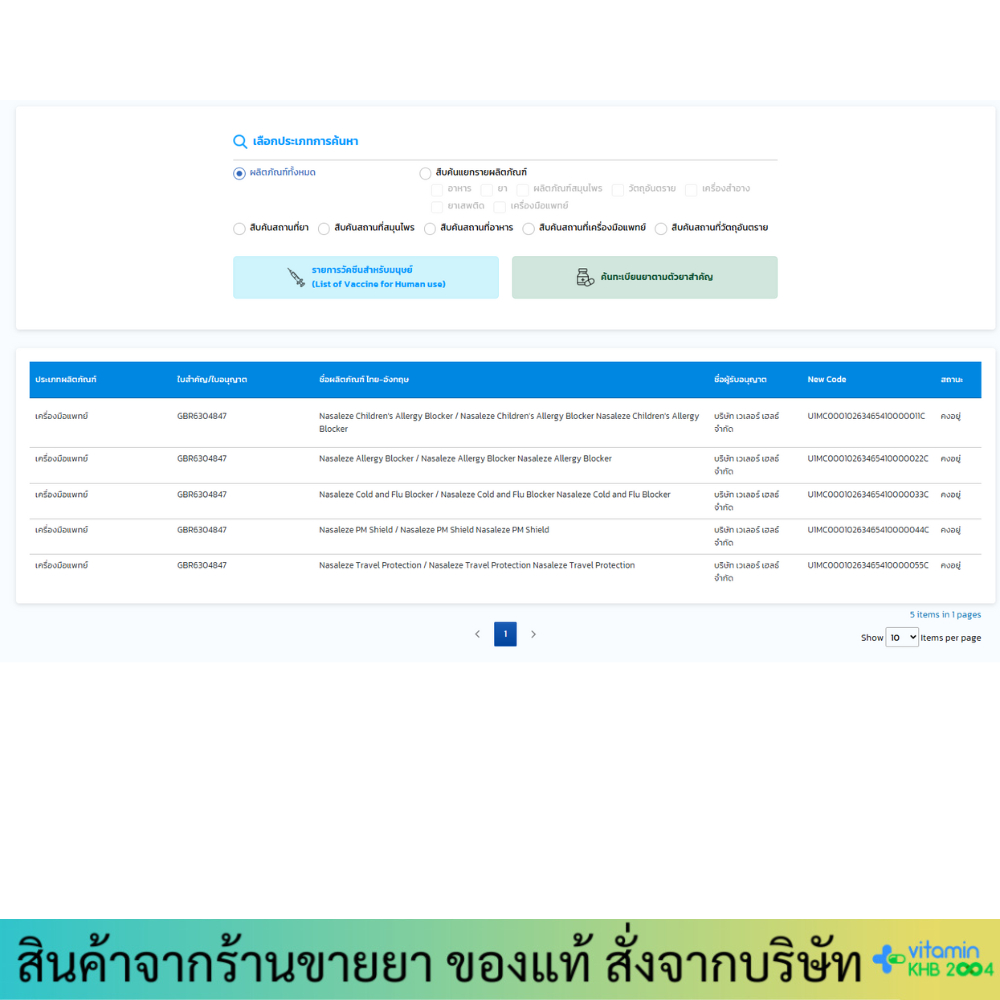Click the syringe icon on vaccine list button

(296, 277)
